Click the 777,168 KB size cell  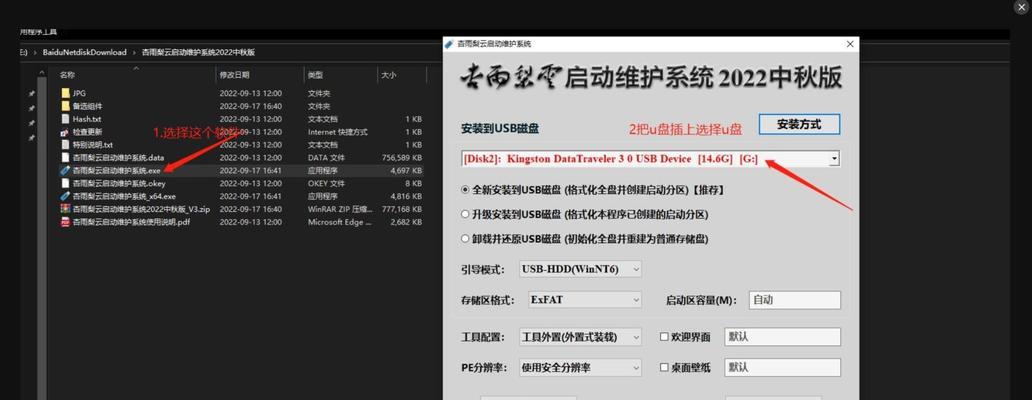pyautogui.click(x=402, y=209)
